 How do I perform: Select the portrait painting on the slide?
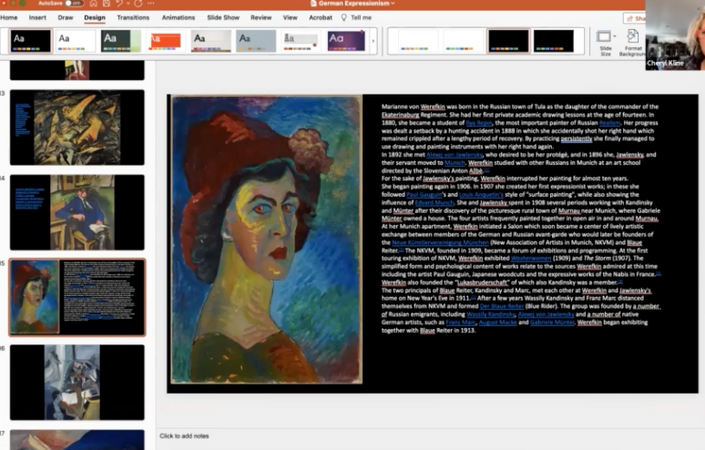[x=267, y=239]
